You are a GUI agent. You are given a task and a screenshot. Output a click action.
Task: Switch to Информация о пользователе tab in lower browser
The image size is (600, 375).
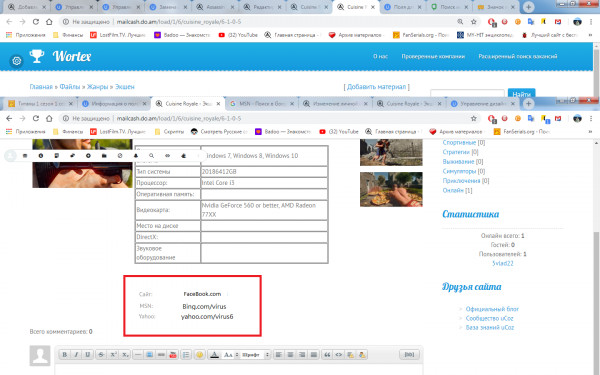pyautogui.click(x=115, y=104)
